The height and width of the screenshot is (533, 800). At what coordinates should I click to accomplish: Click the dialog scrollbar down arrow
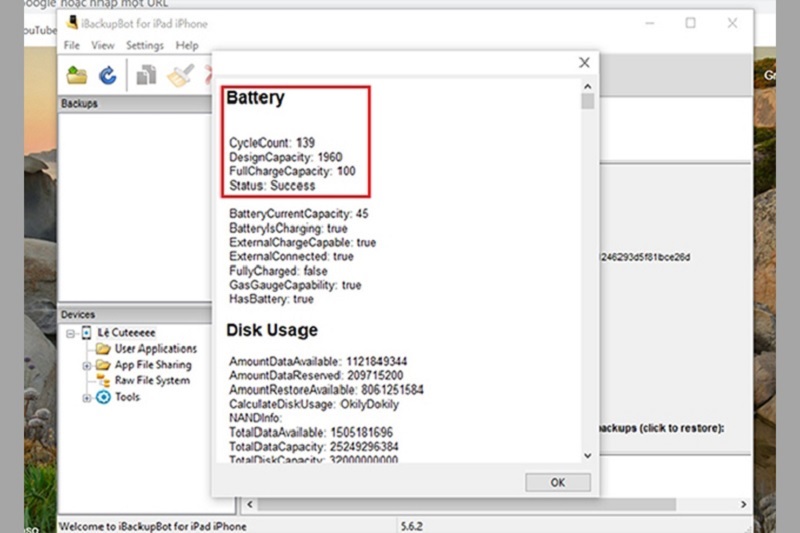[587, 455]
